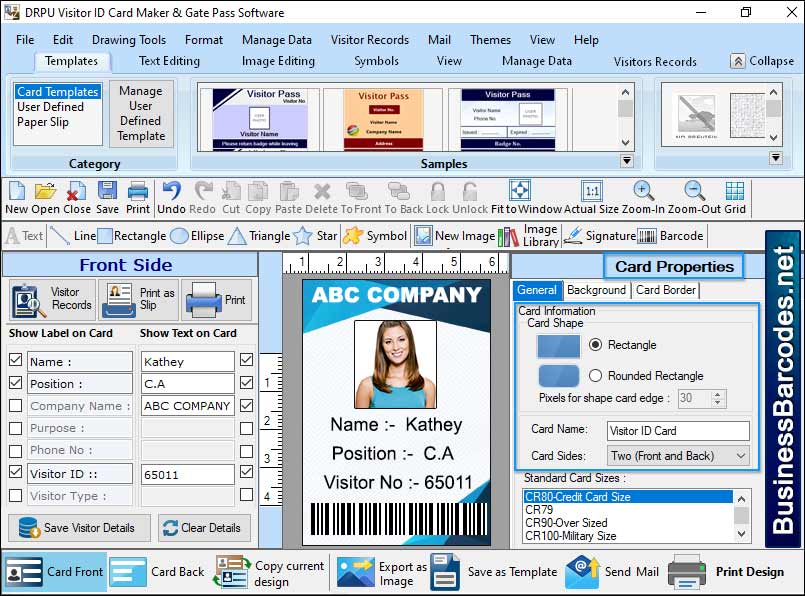Uncheck the Visitor ID checkbox
The image size is (805, 596).
click(15, 472)
